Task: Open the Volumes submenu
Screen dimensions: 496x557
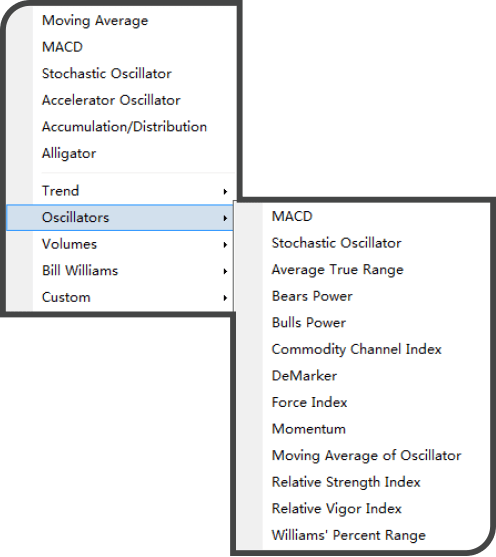Action: pos(120,244)
